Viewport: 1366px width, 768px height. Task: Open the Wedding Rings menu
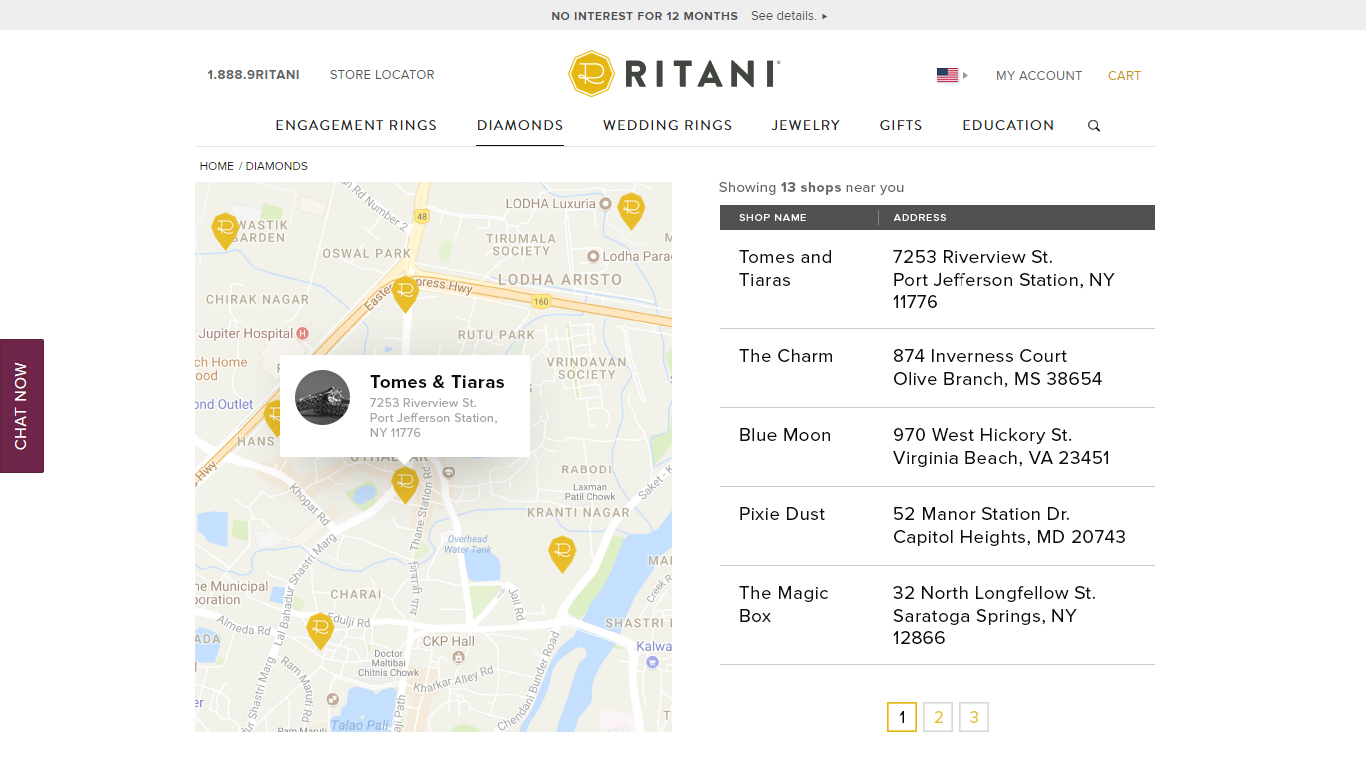(667, 125)
